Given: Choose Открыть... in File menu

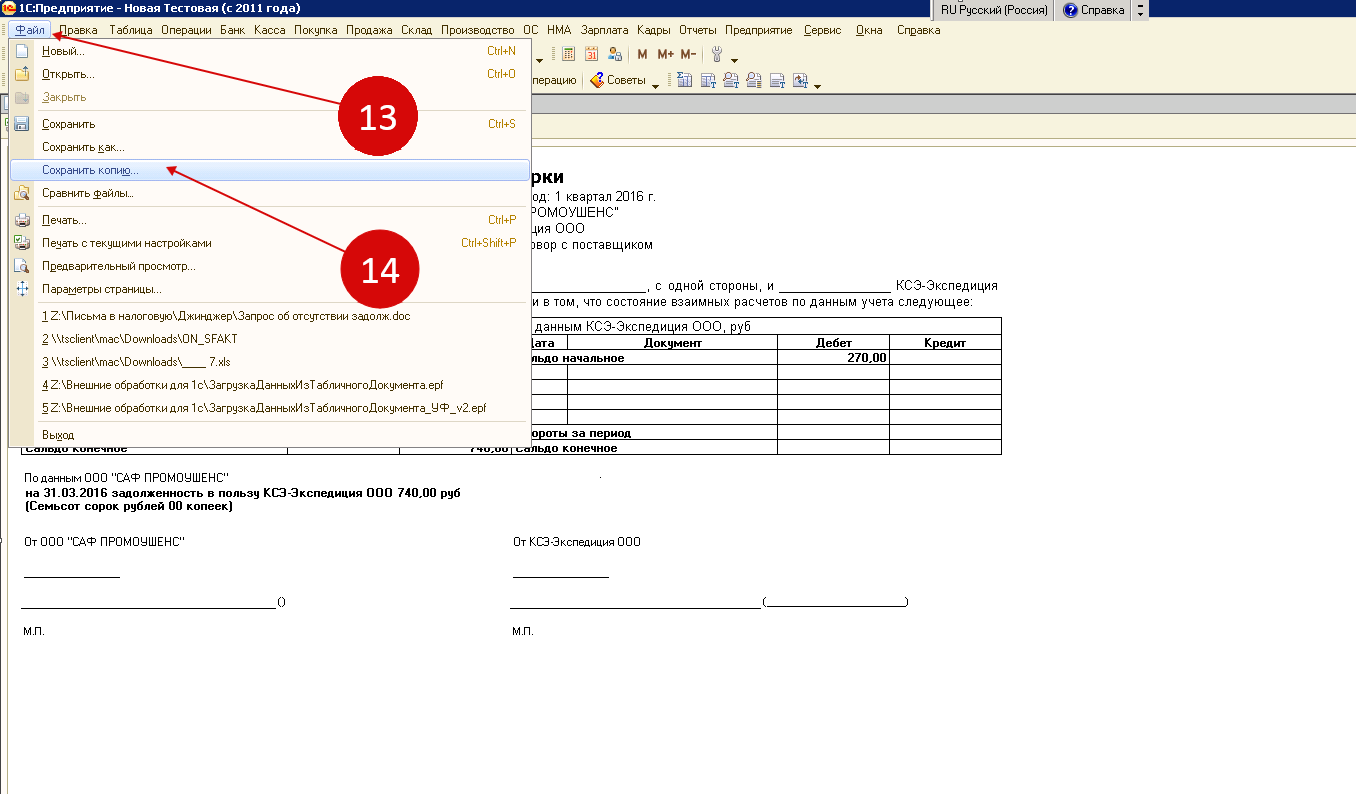Looking at the screenshot, I should pyautogui.click(x=269, y=74).
